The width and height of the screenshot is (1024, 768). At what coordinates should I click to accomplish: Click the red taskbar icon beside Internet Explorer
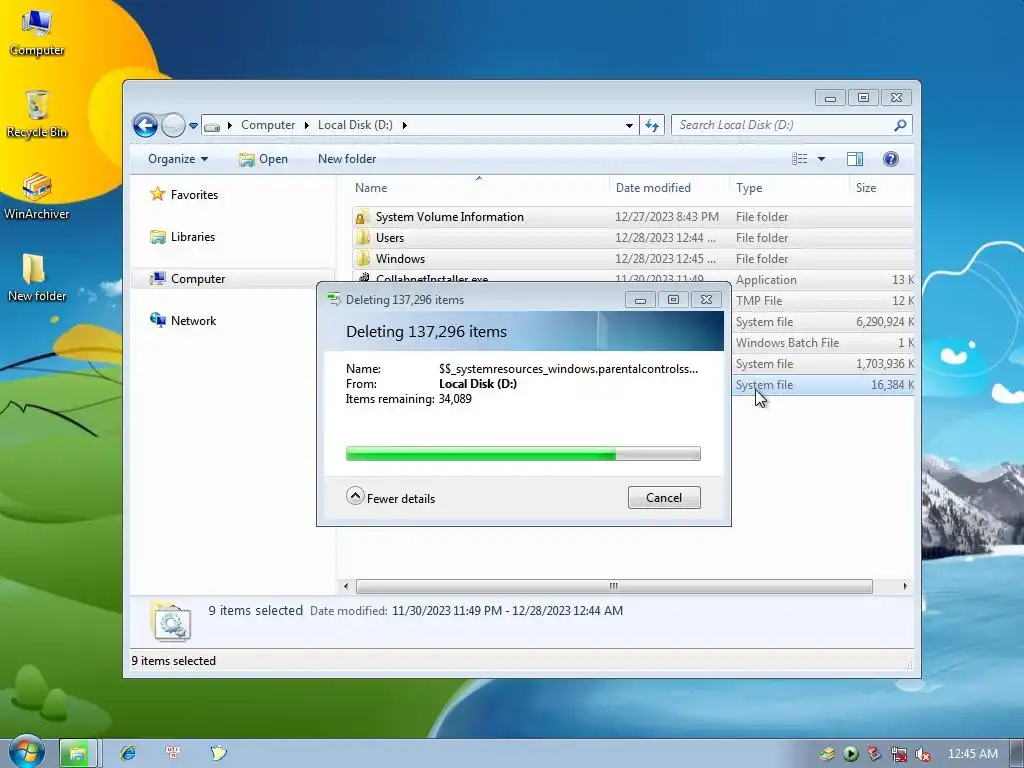173,752
